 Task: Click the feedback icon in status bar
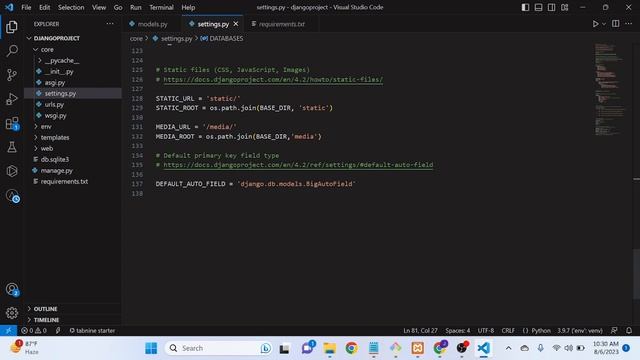(x=614, y=331)
